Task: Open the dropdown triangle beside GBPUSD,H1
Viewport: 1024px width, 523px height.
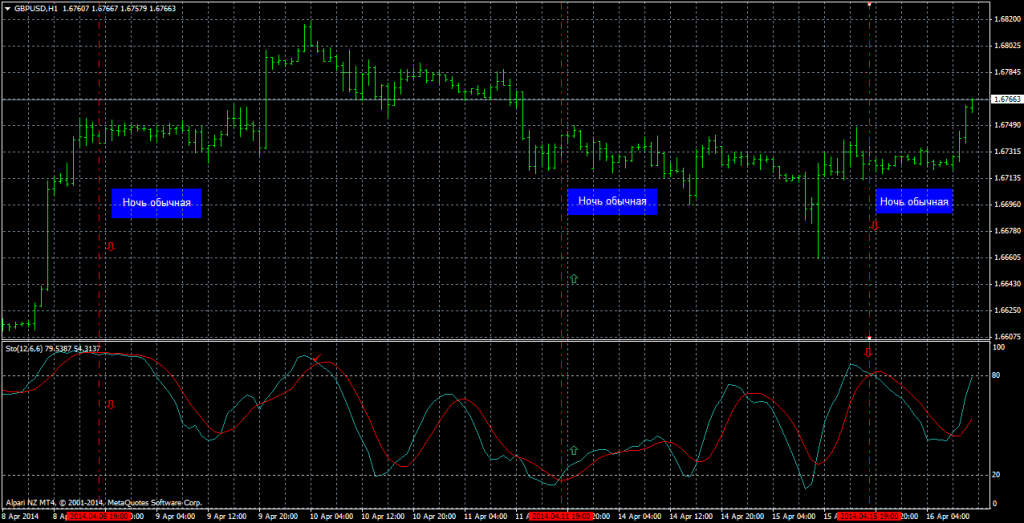Action: tap(6, 8)
